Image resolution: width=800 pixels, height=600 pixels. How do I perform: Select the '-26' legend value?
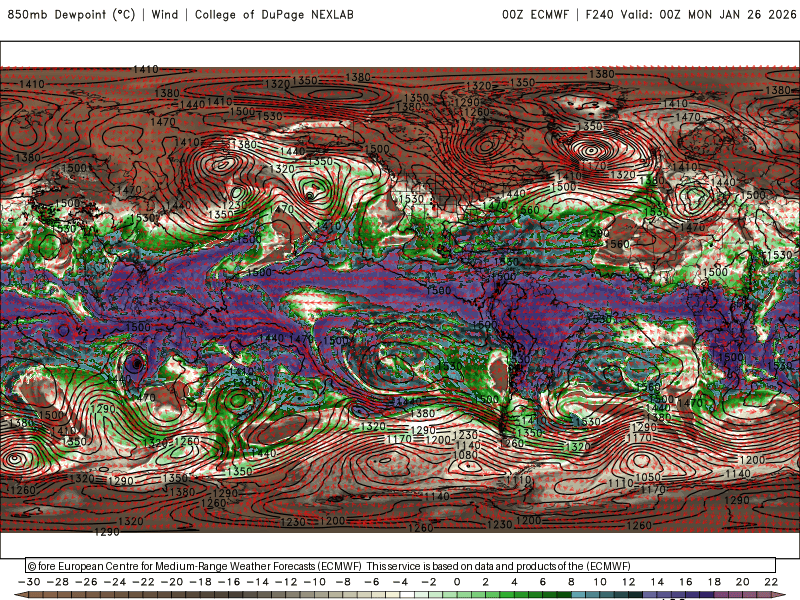86,582
